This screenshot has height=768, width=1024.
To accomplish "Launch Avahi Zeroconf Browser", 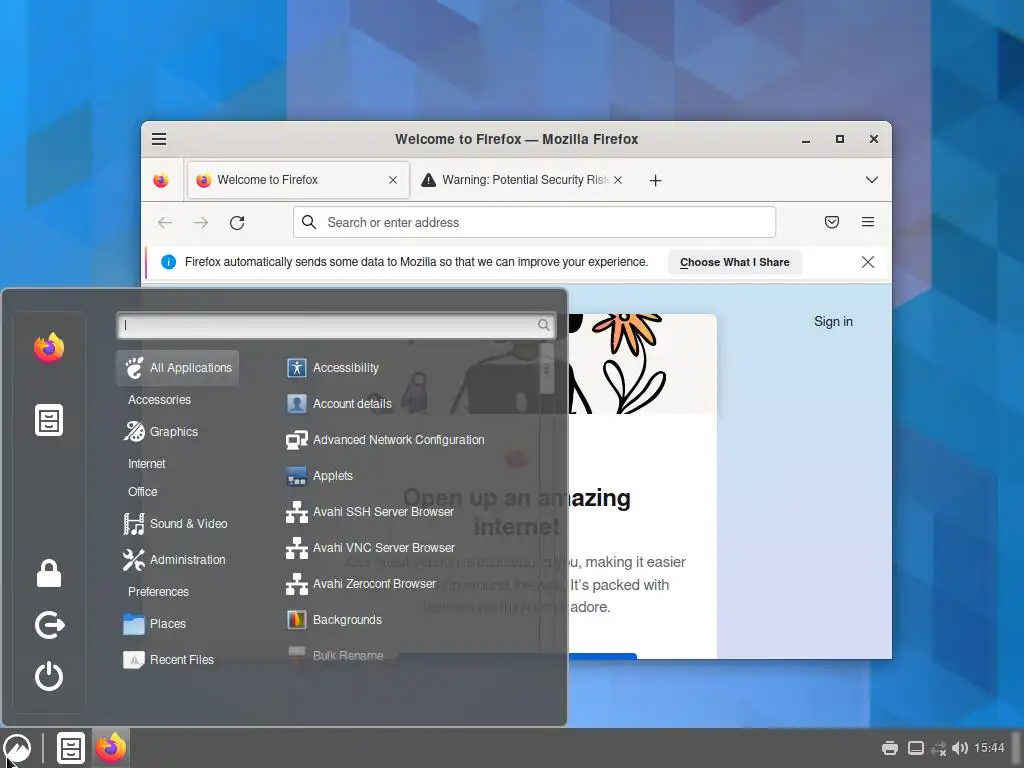I will tap(361, 583).
